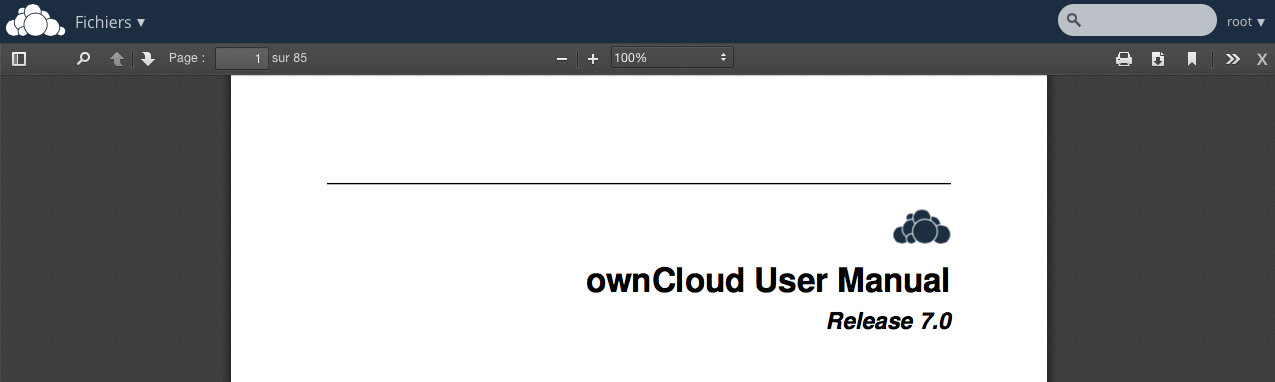Viewport: 1275px width, 382px height.
Task: Click the search field in header
Action: [x=1137, y=20]
